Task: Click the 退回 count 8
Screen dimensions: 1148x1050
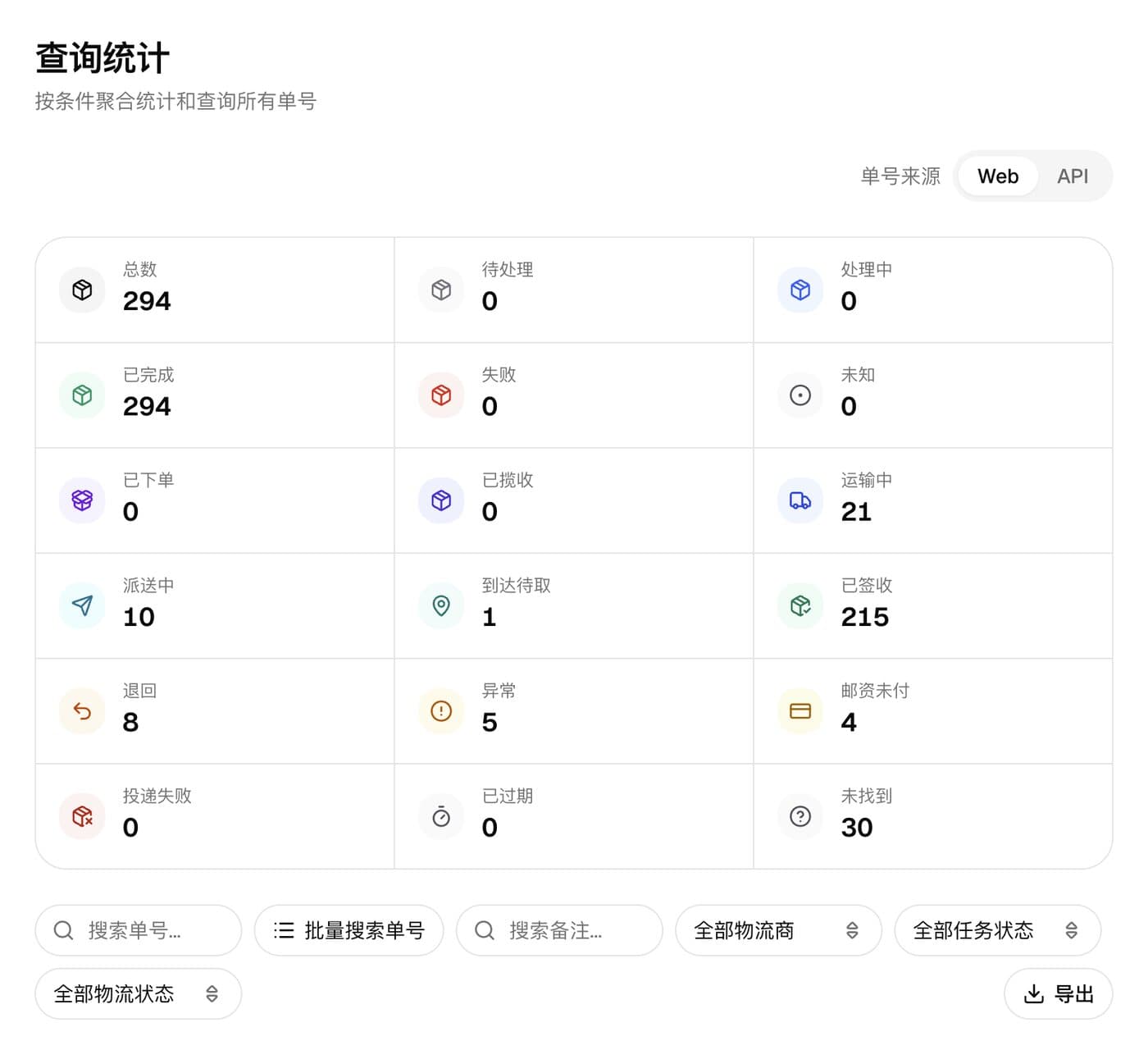Action: (130, 722)
